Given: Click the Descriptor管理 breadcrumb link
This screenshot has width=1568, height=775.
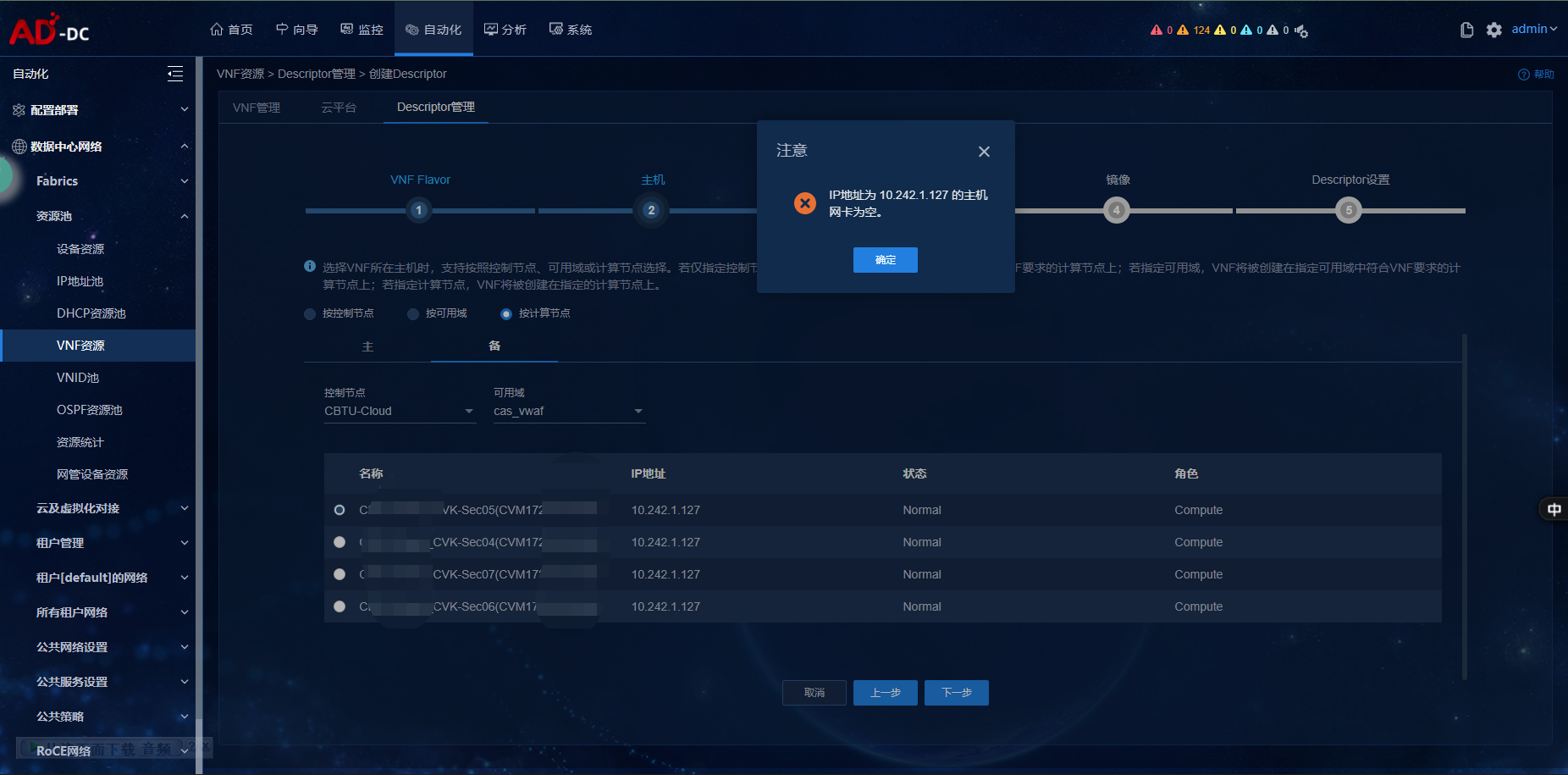Looking at the screenshot, I should tap(317, 75).
